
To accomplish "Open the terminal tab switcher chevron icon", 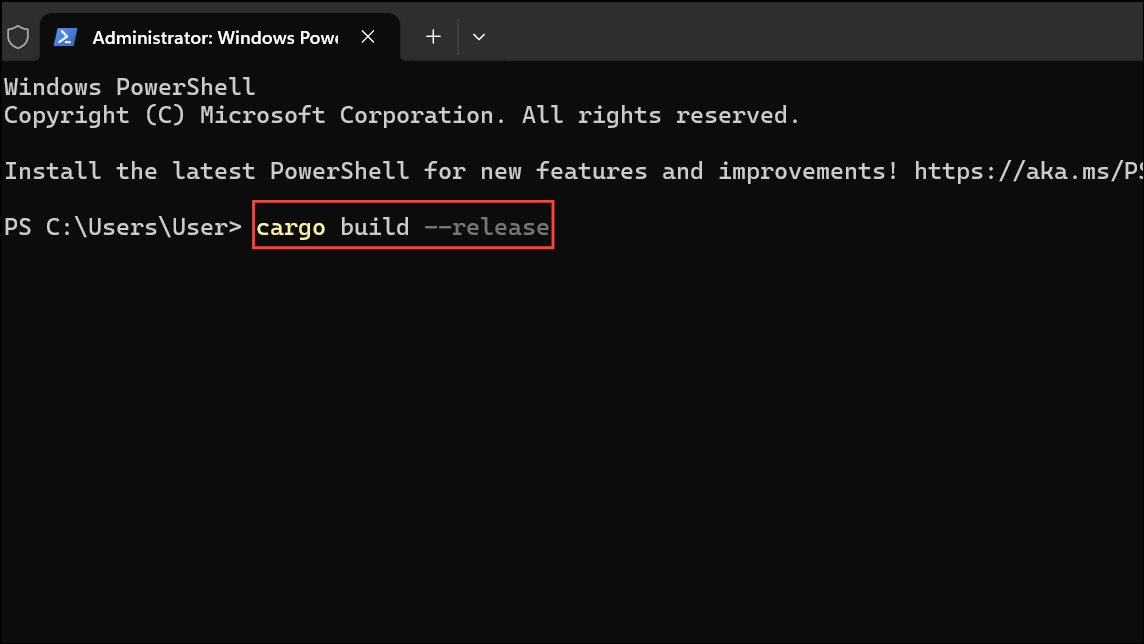I will click(479, 36).
